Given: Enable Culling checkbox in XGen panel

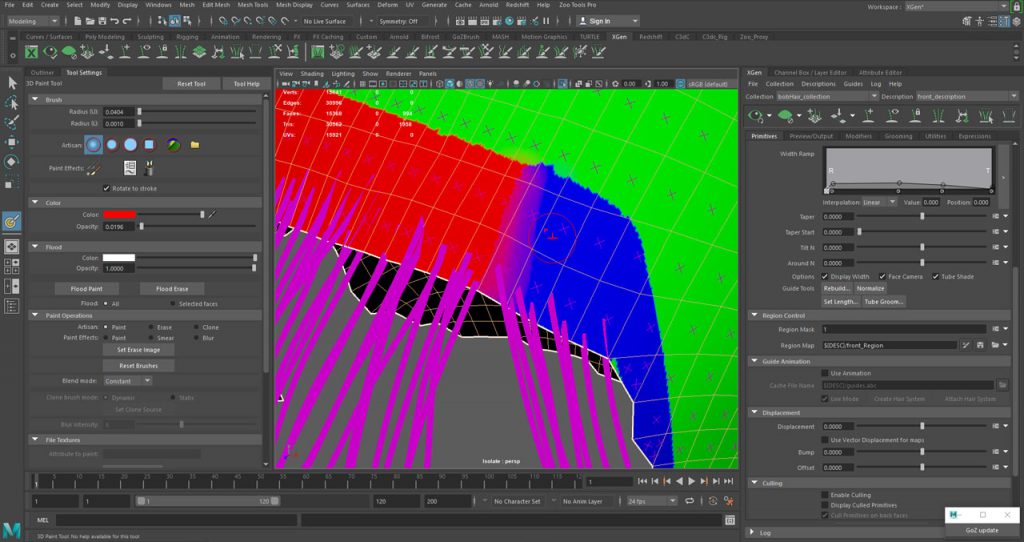Looking at the screenshot, I should (x=825, y=494).
